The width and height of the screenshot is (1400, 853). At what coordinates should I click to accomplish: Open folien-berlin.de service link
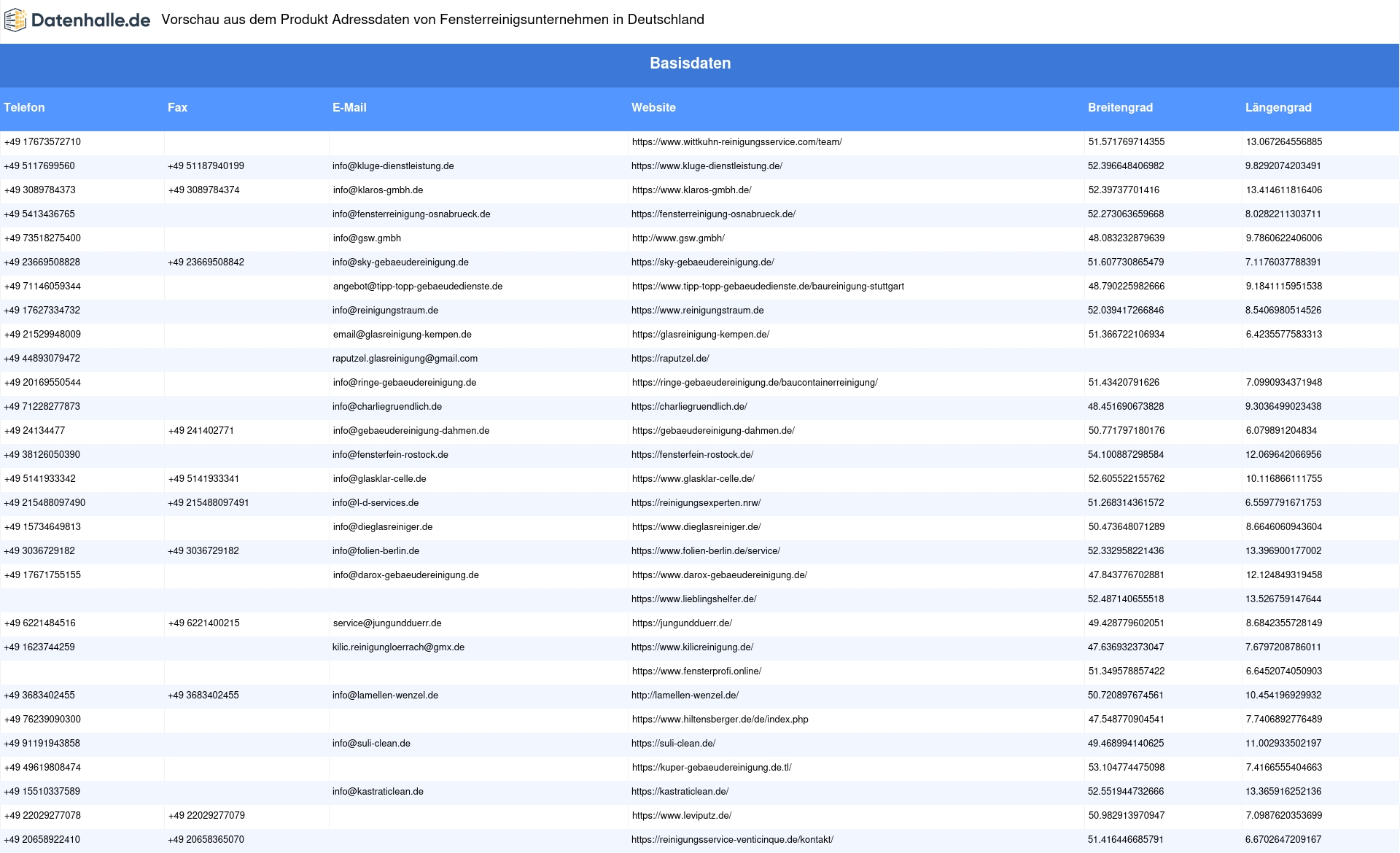click(706, 551)
